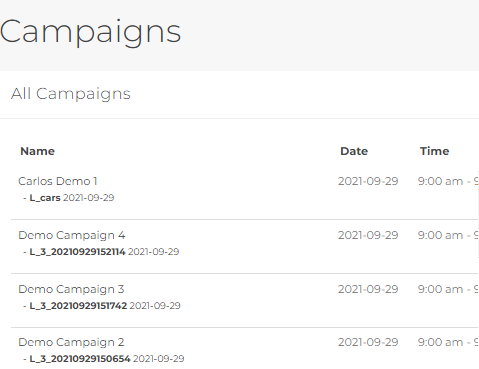Click the date of Demo Campaign 3
This screenshot has width=479, height=369.
coord(368,289)
